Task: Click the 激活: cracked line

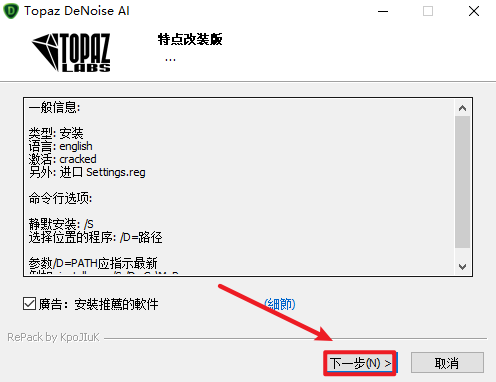Action: coord(62,159)
